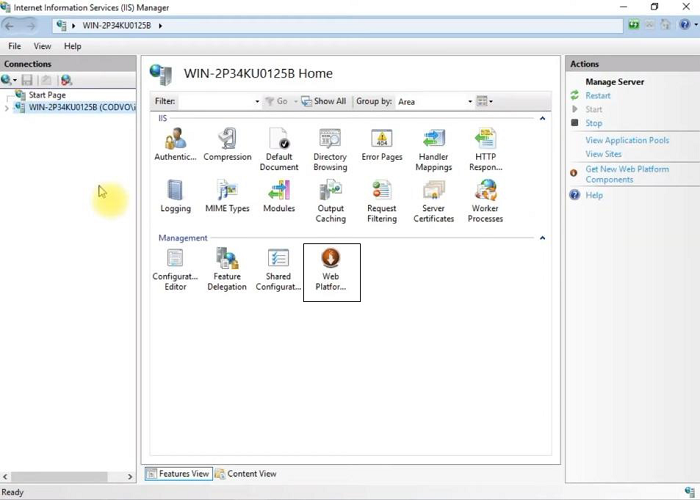
Task: Open the Help menu
Action: [72, 46]
